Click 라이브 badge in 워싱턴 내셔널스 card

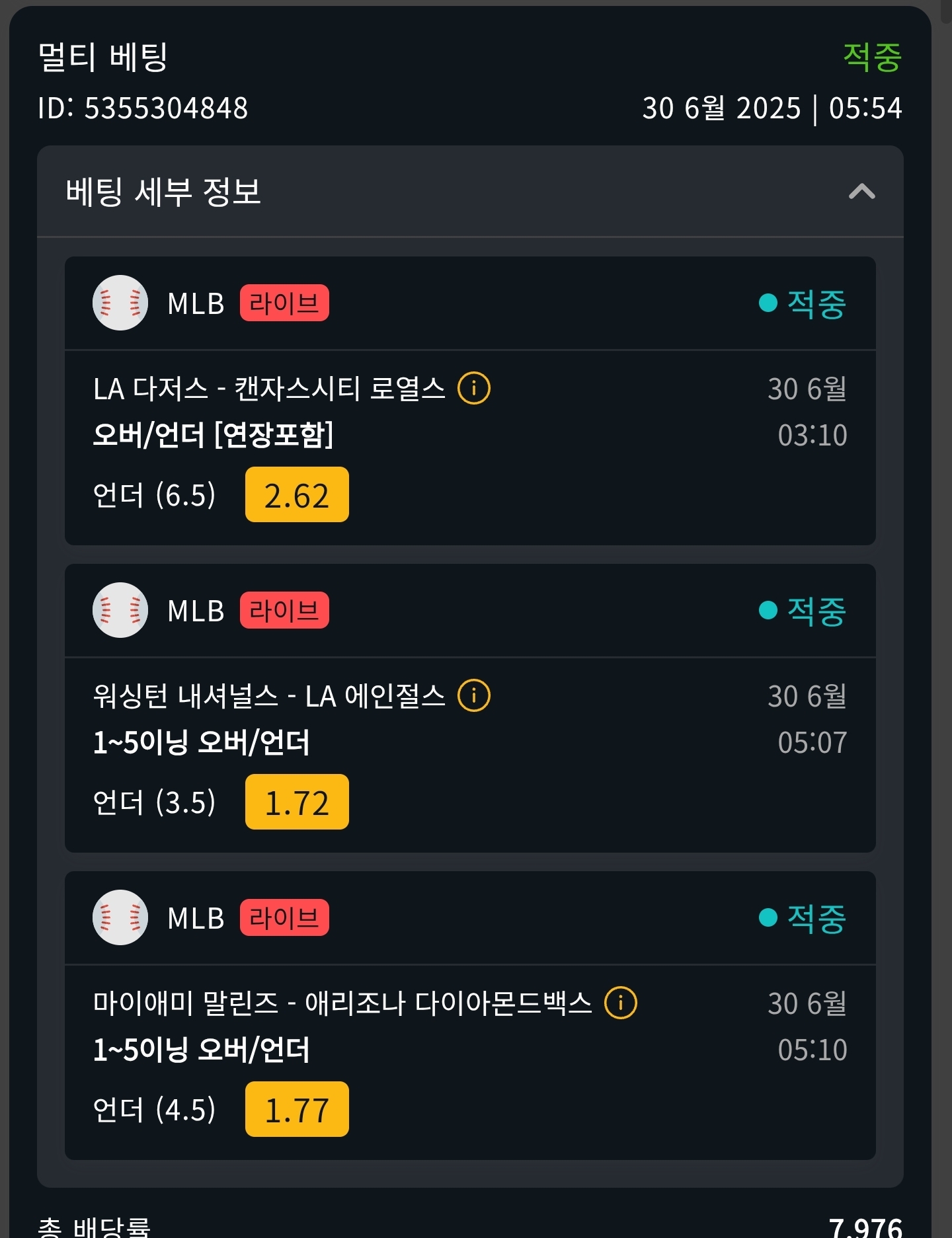click(284, 610)
